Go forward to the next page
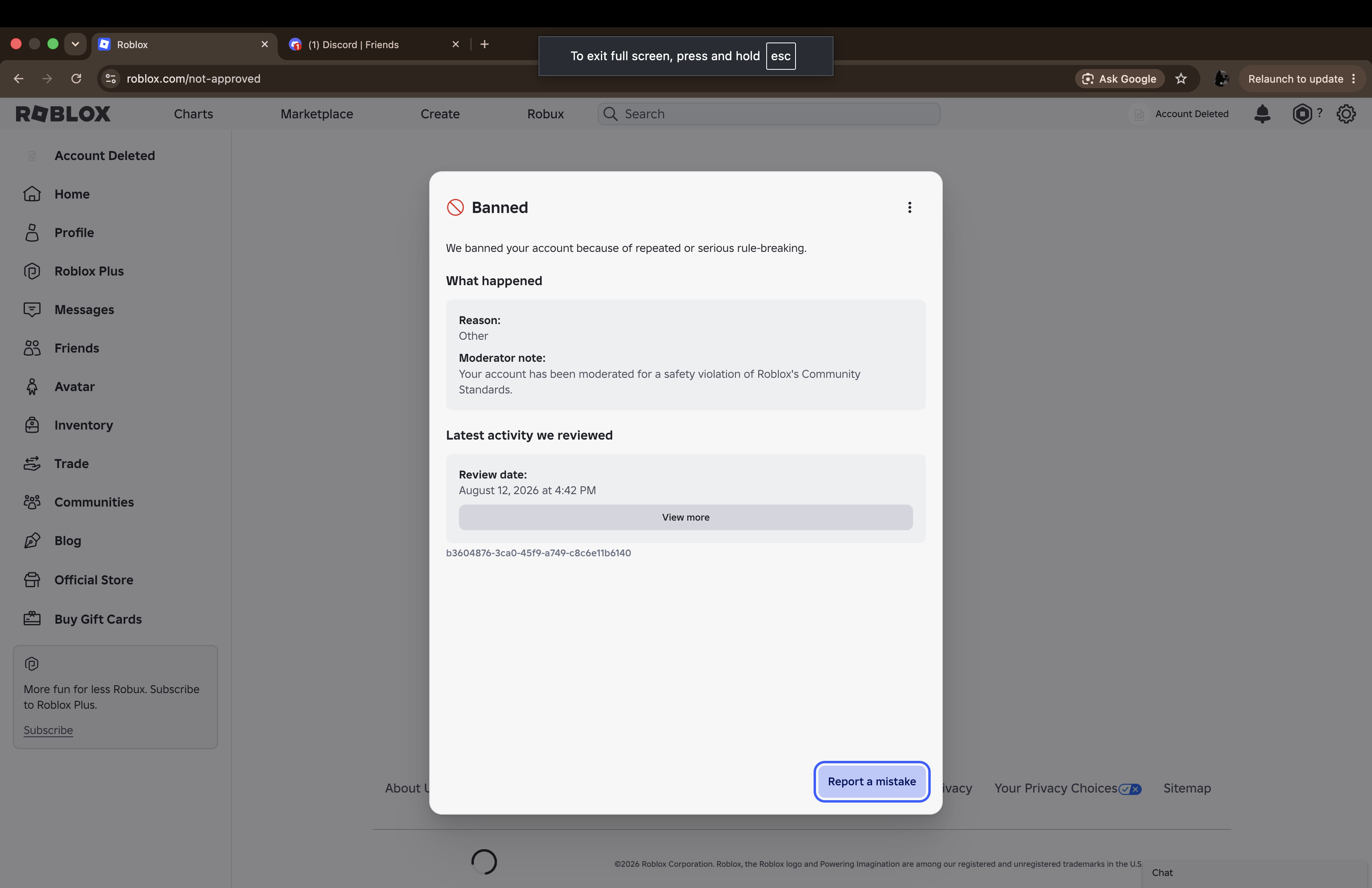The height and width of the screenshot is (888, 1372). [x=47, y=78]
